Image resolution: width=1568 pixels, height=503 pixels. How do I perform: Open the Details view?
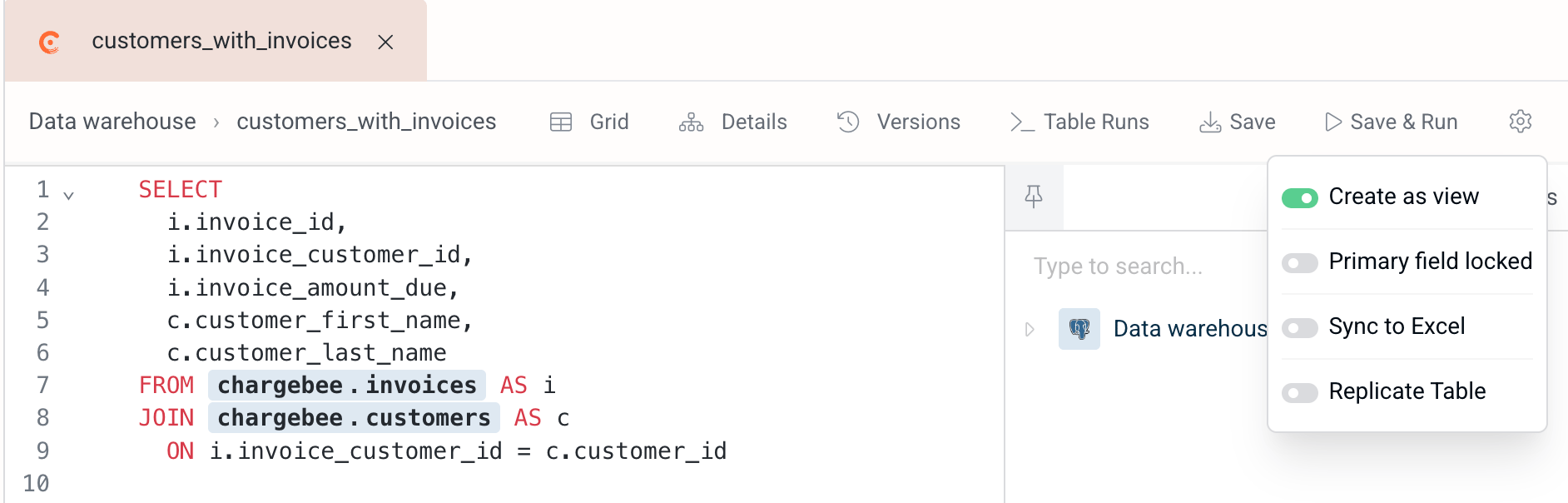[733, 122]
